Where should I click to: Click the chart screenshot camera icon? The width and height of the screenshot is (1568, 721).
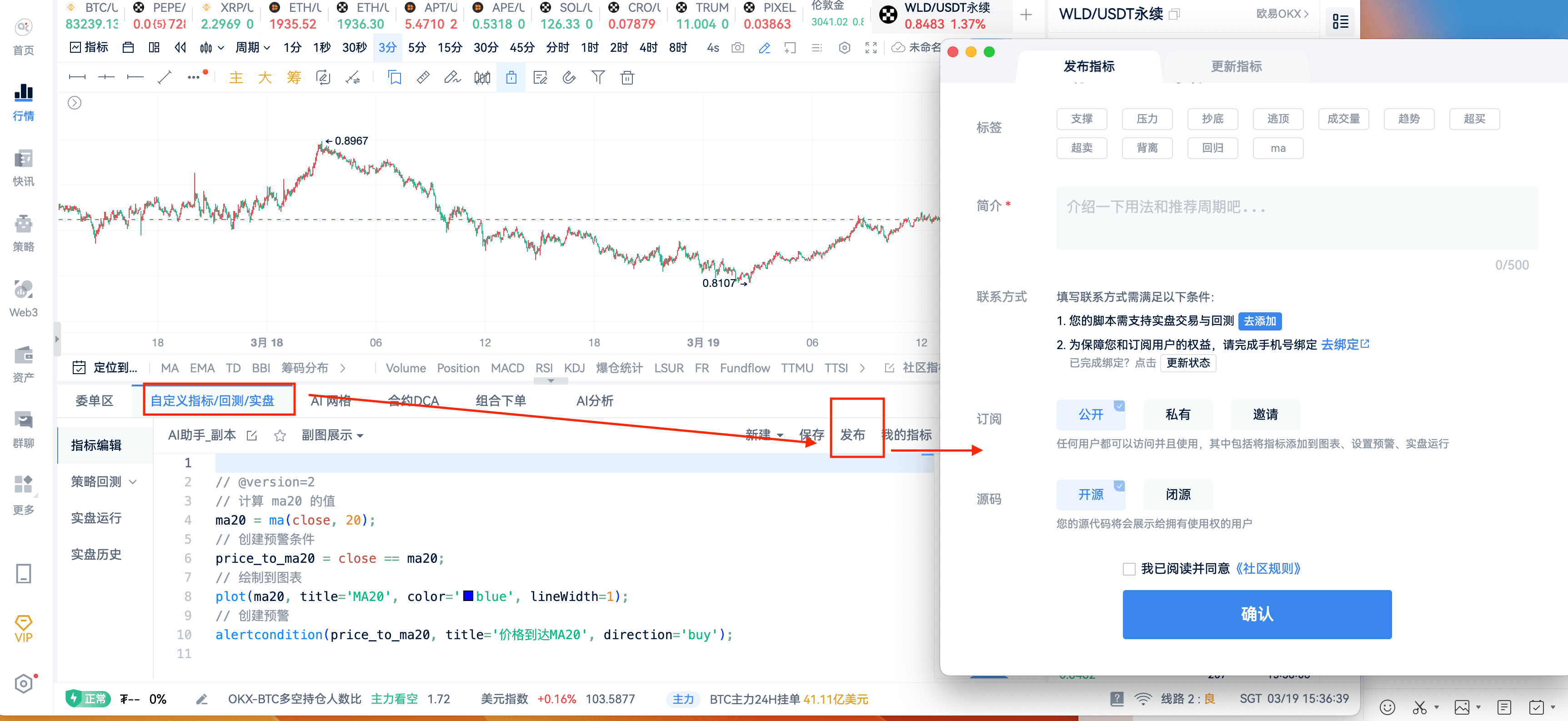(x=738, y=47)
